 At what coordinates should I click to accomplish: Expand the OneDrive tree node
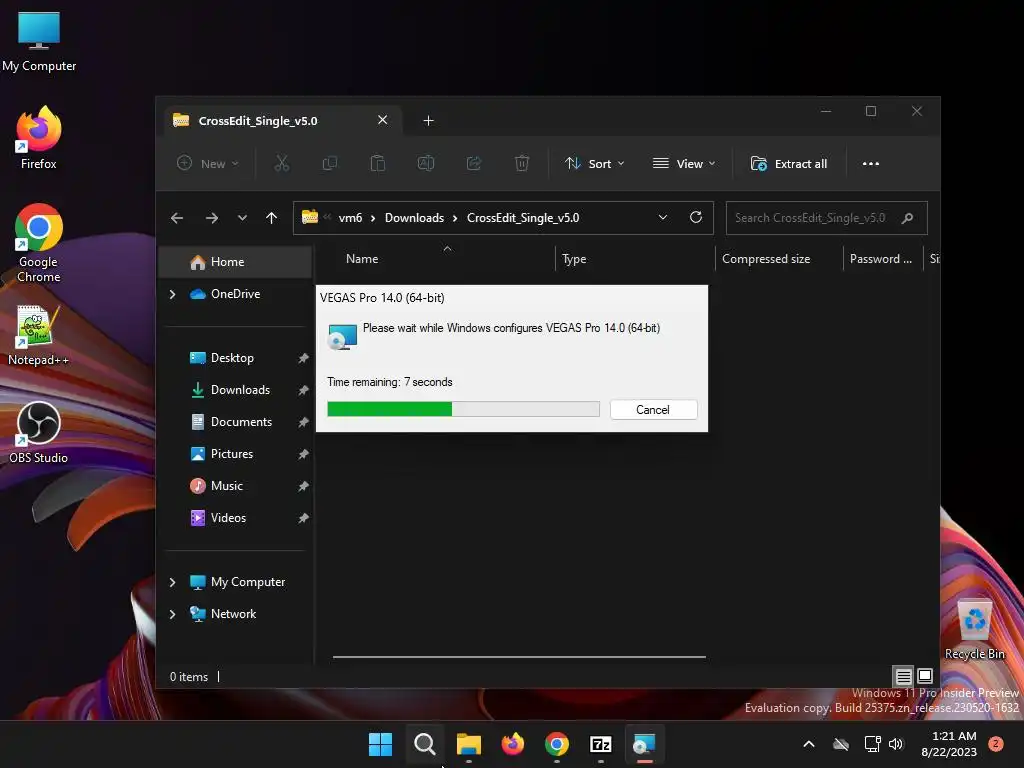pyautogui.click(x=172, y=295)
